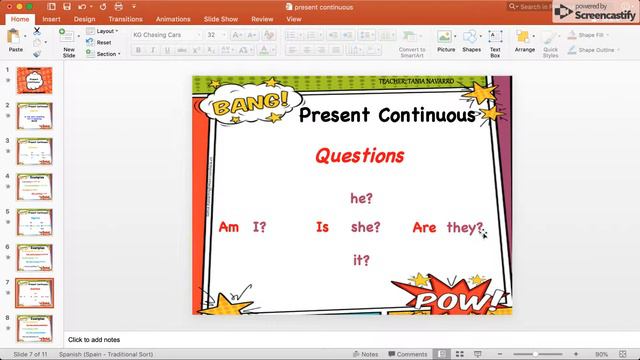Click the 'Questions' heading on the slide
640x360 pixels.
tap(360, 156)
